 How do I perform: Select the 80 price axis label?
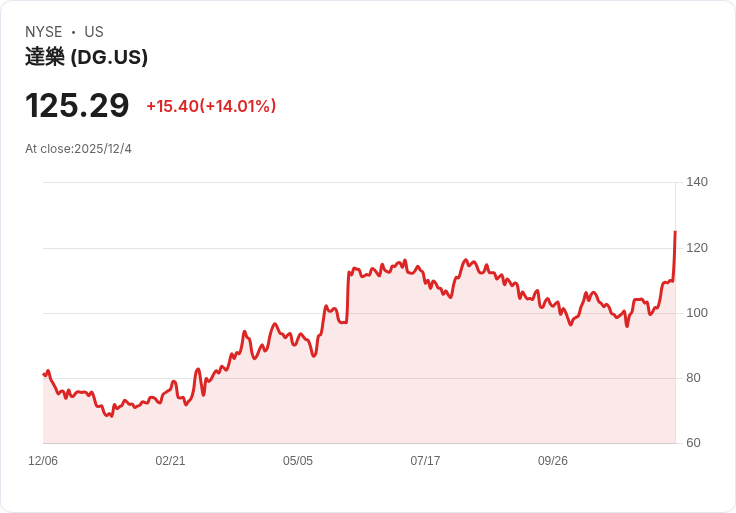(x=694, y=378)
